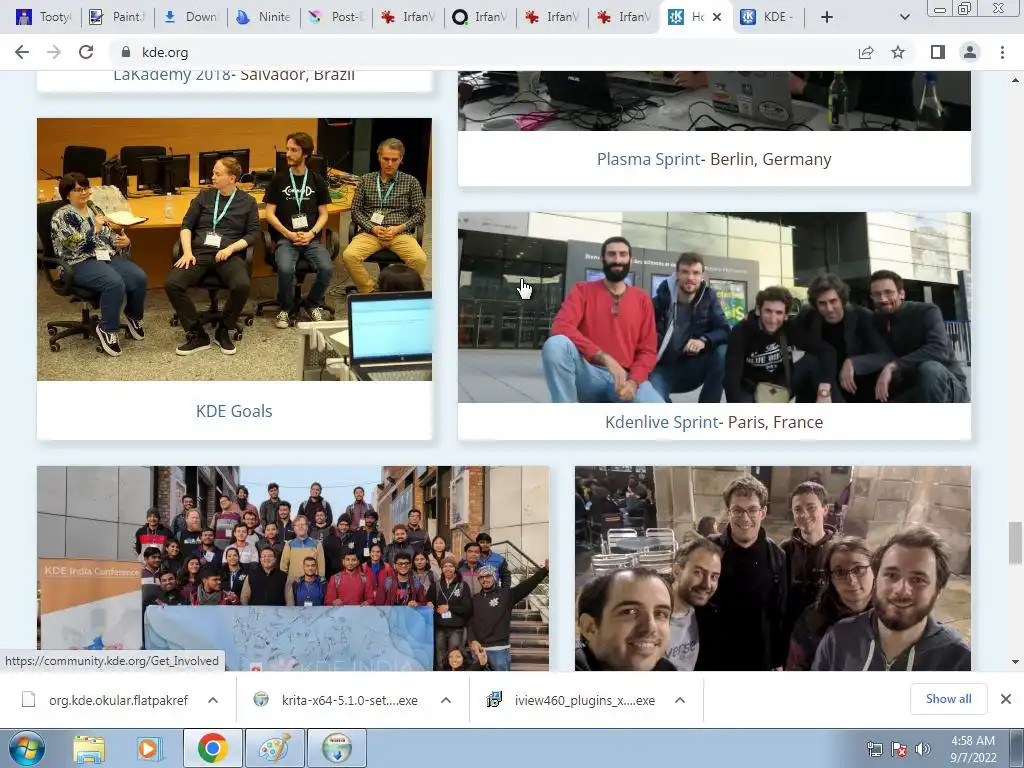
Task: Open the network tray icon
Action: click(x=874, y=749)
